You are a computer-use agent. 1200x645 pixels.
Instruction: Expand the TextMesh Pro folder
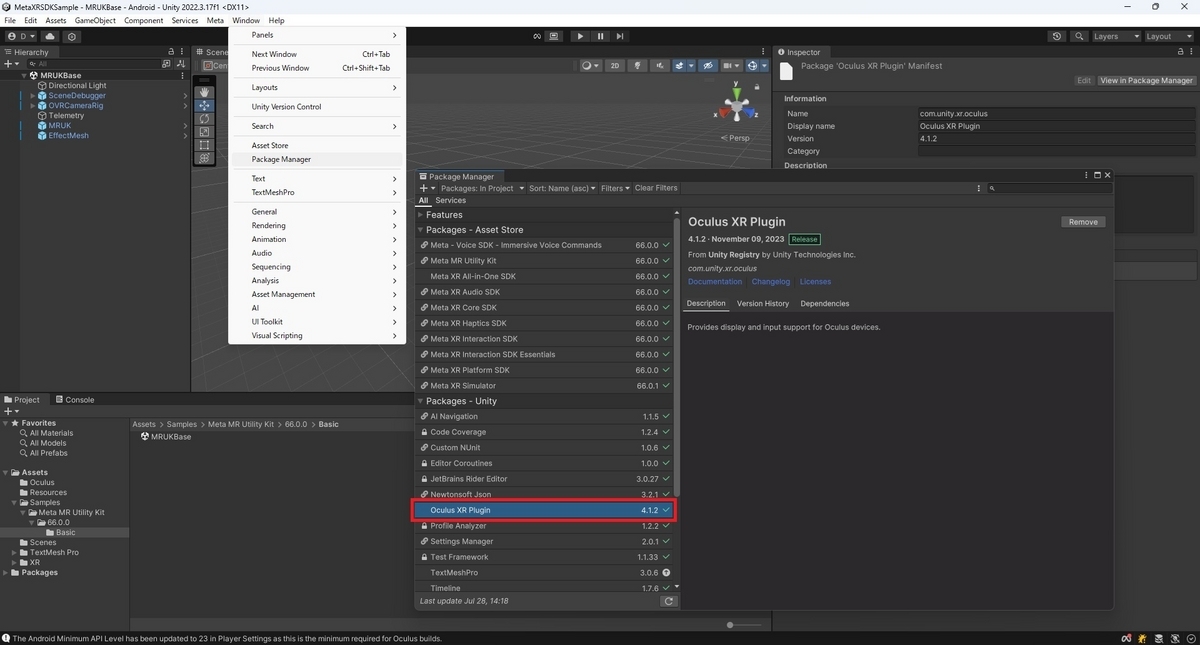coord(14,552)
